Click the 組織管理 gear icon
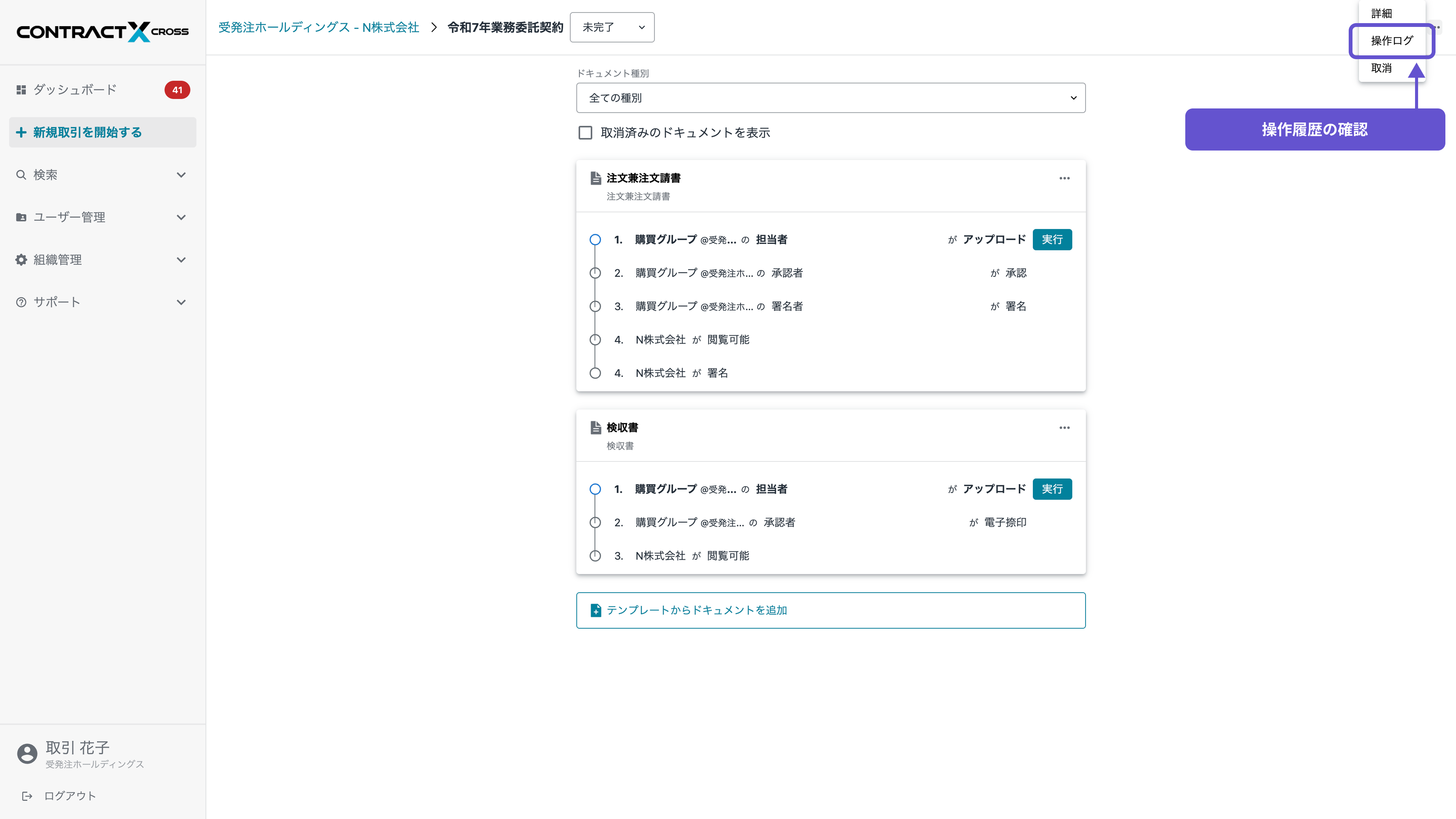 pos(21,259)
